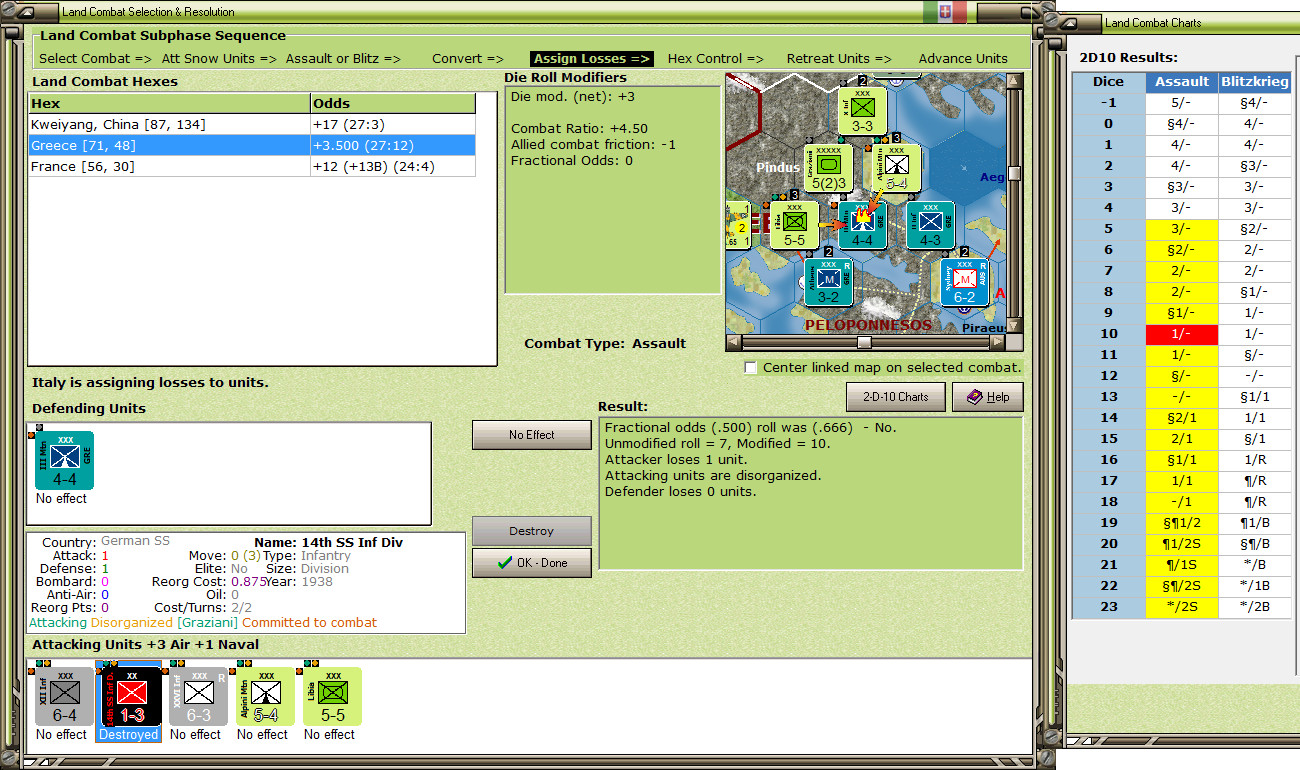Select the highlighted Assign Losses subphase

[592, 59]
